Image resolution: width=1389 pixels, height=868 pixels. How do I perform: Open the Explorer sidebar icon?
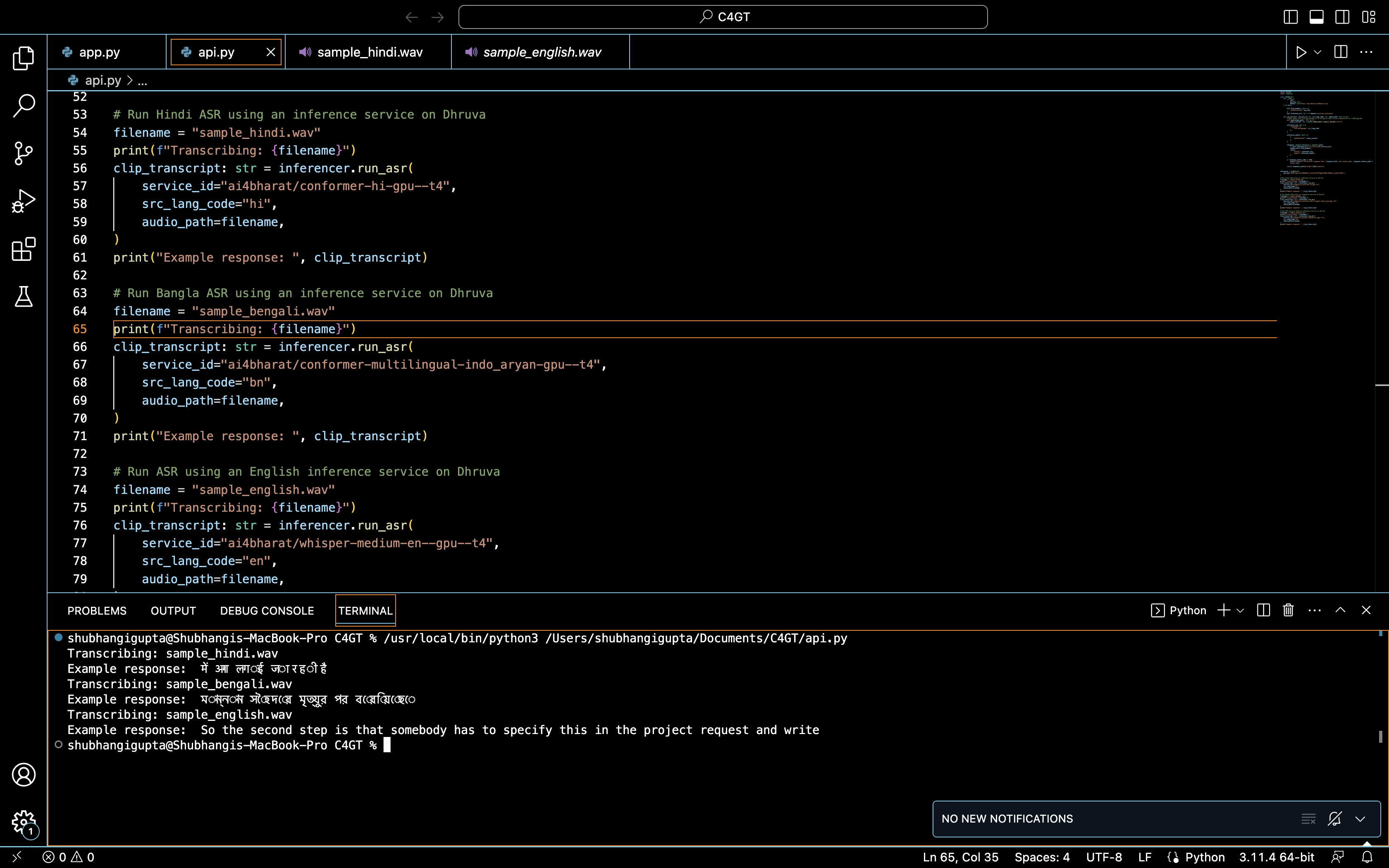tap(24, 57)
